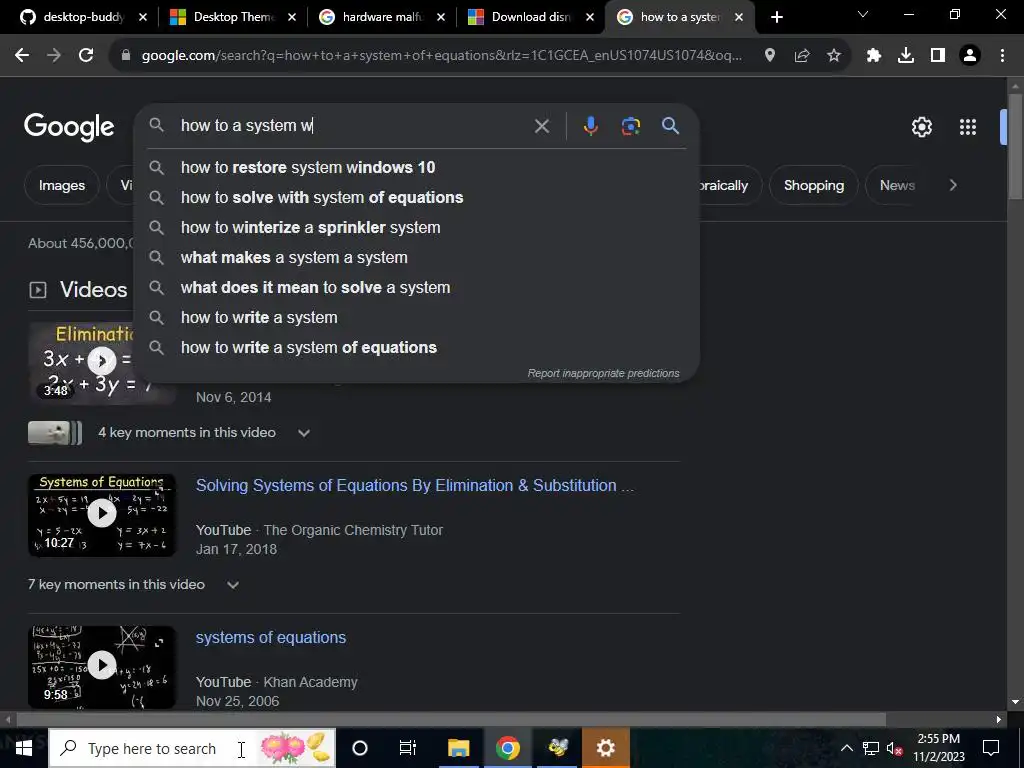Start voice search with the microphone icon
The height and width of the screenshot is (768, 1024).
pos(590,125)
